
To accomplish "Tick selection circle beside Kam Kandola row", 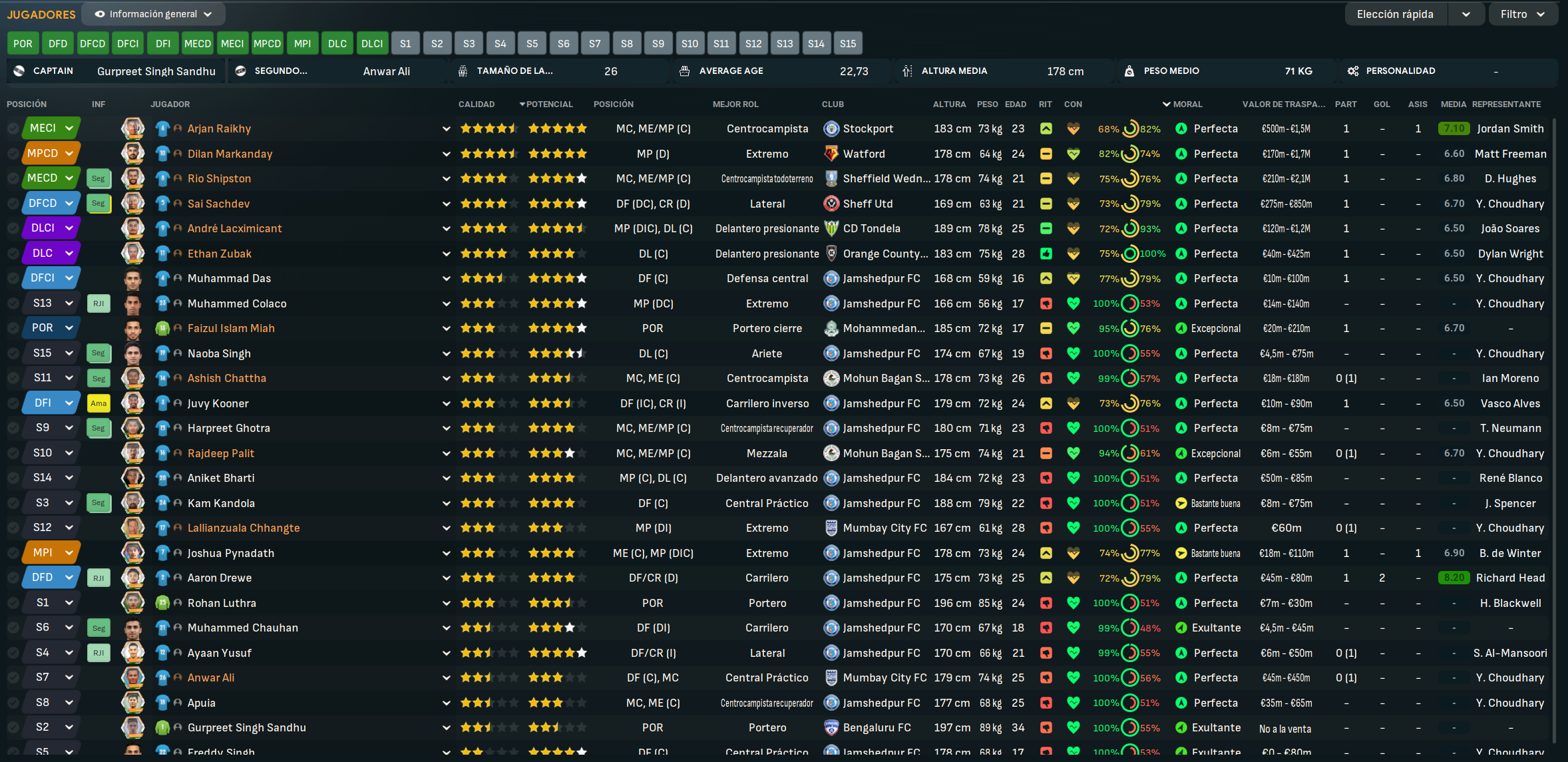I will pos(13,503).
